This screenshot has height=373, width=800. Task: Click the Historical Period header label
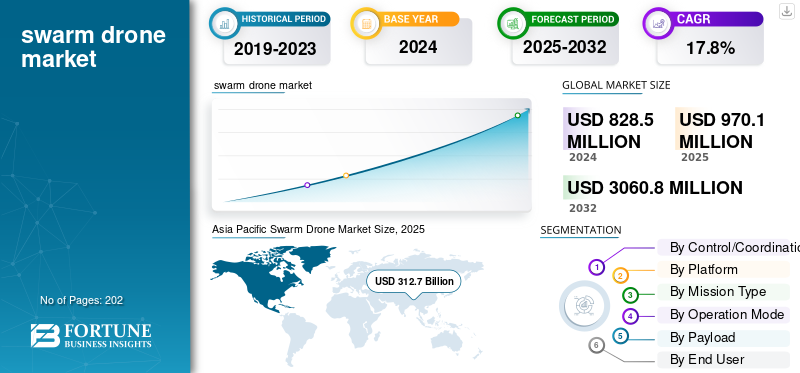coord(284,19)
